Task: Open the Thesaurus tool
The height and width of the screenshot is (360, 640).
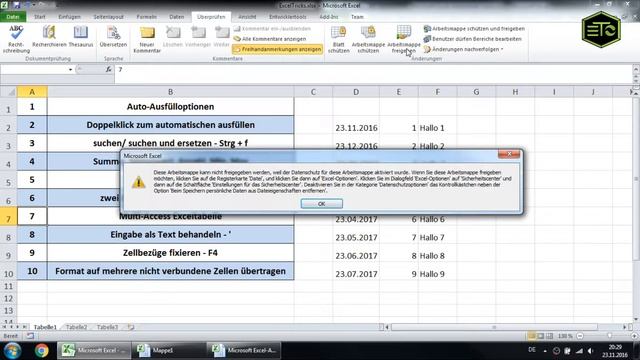Action: [x=81, y=37]
